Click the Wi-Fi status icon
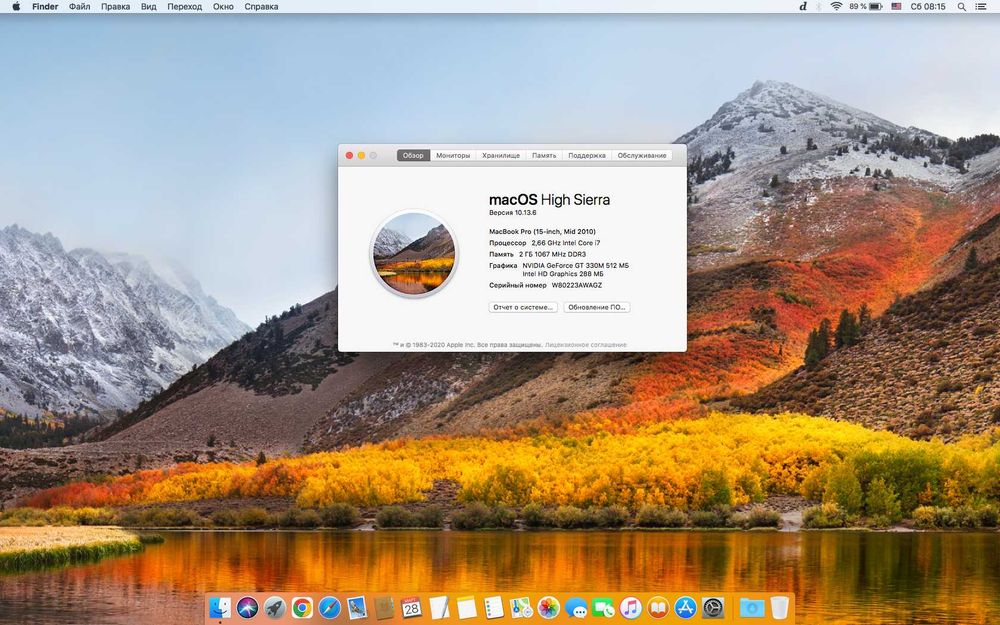The height and width of the screenshot is (625, 1000). (x=836, y=6)
